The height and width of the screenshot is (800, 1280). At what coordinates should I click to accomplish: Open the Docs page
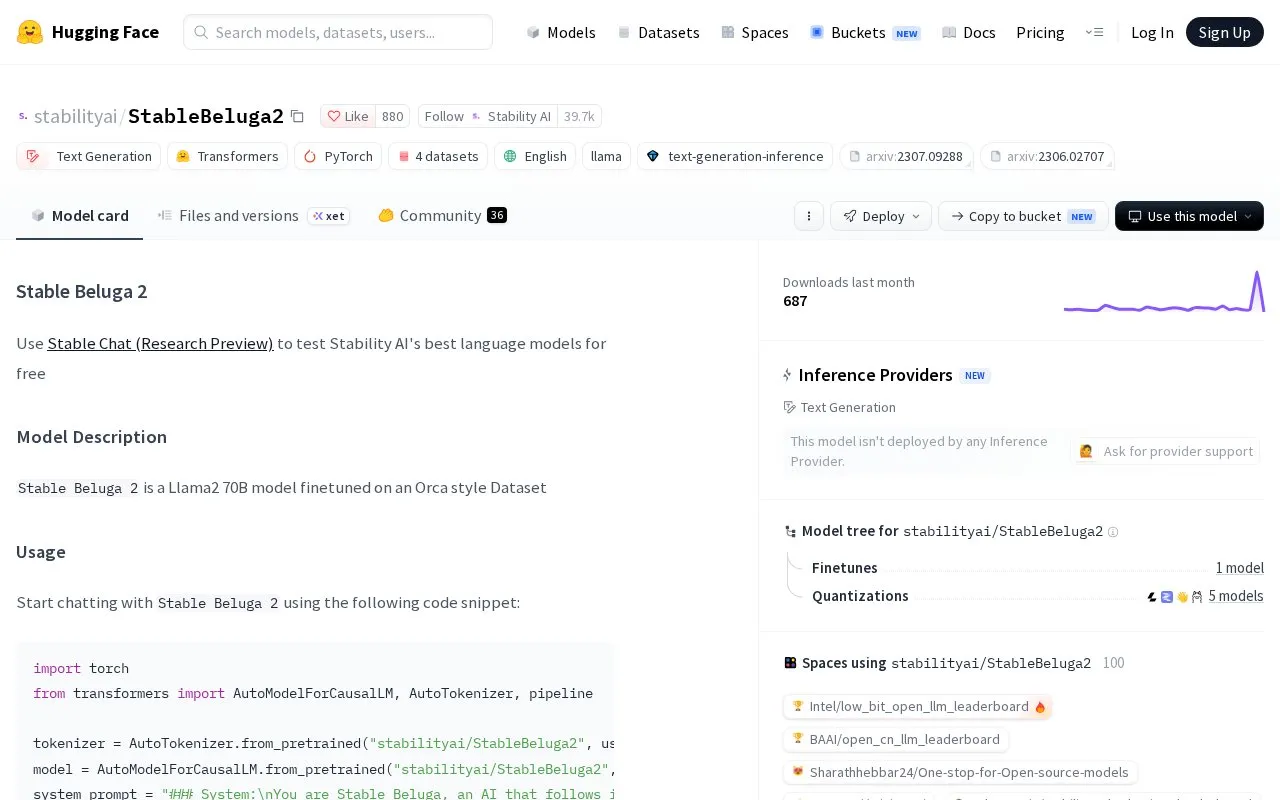click(969, 32)
